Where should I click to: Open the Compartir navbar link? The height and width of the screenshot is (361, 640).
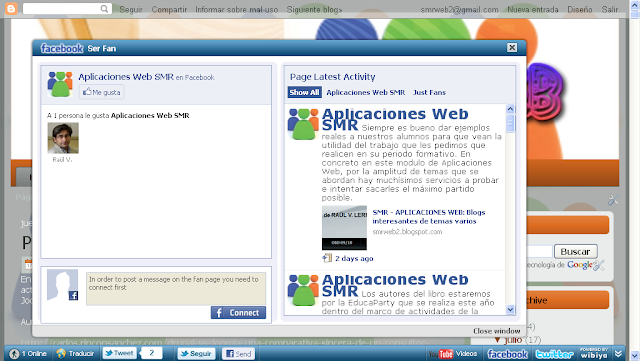[169, 9]
